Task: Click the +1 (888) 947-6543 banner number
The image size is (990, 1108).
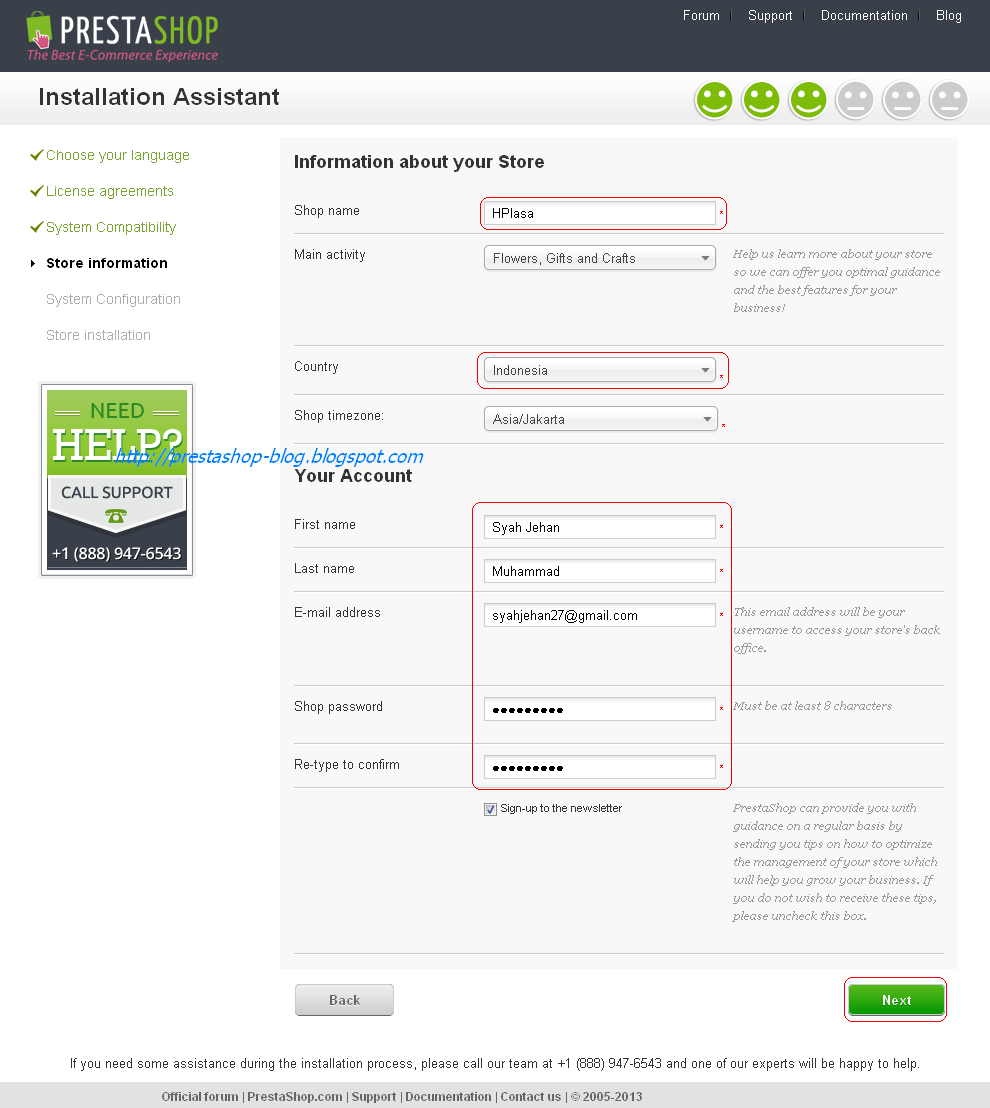Action: [x=117, y=553]
